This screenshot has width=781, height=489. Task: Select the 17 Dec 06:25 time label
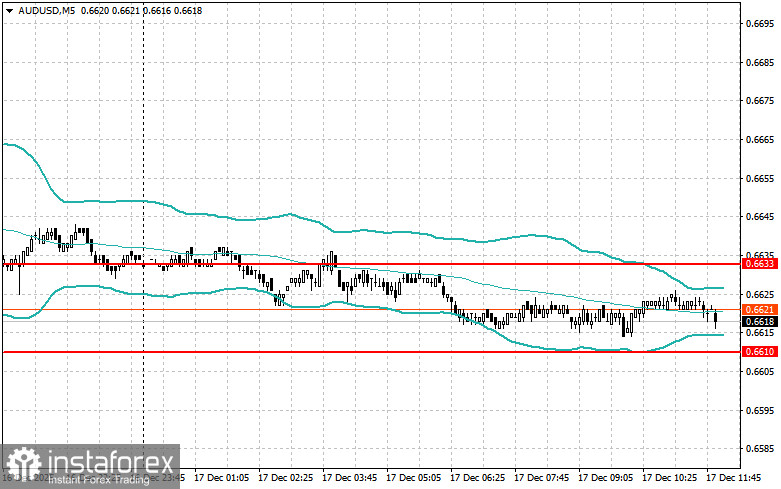click(x=477, y=478)
